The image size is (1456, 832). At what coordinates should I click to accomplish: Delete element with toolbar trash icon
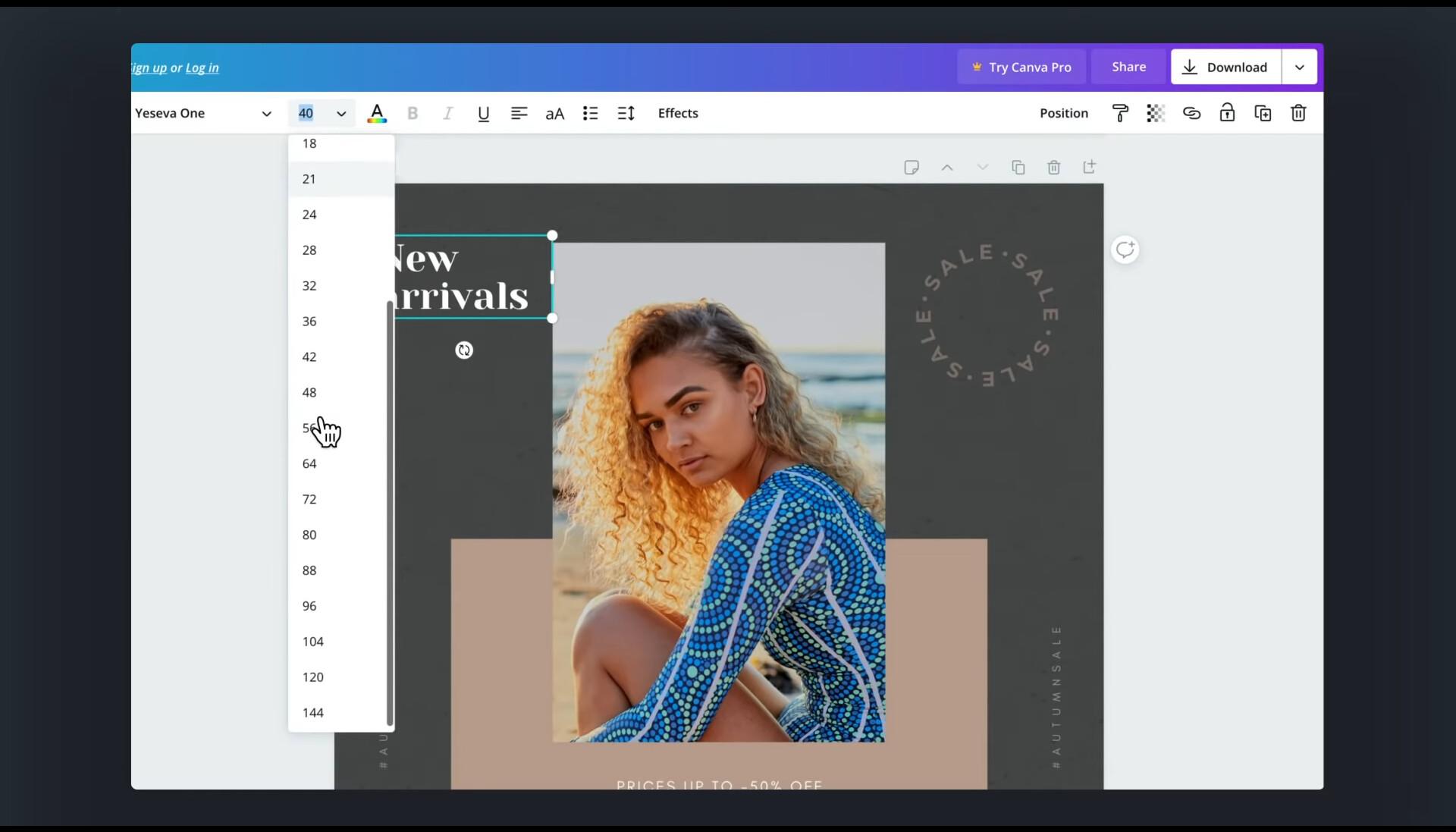coord(1298,114)
